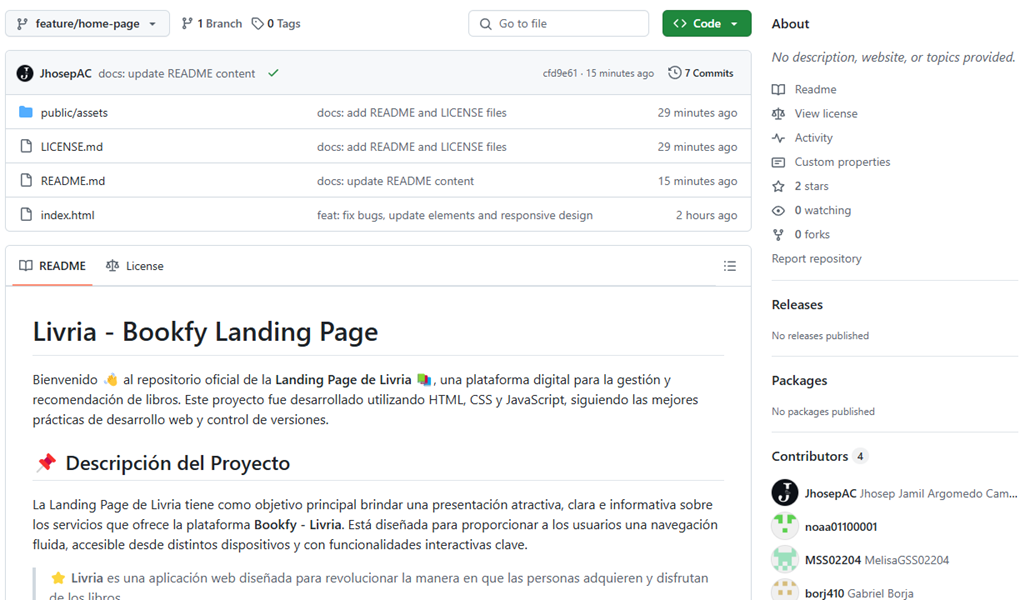Screen dimensions: 1035x600
Task: Click the license scale icon in About
Action: (x=779, y=114)
